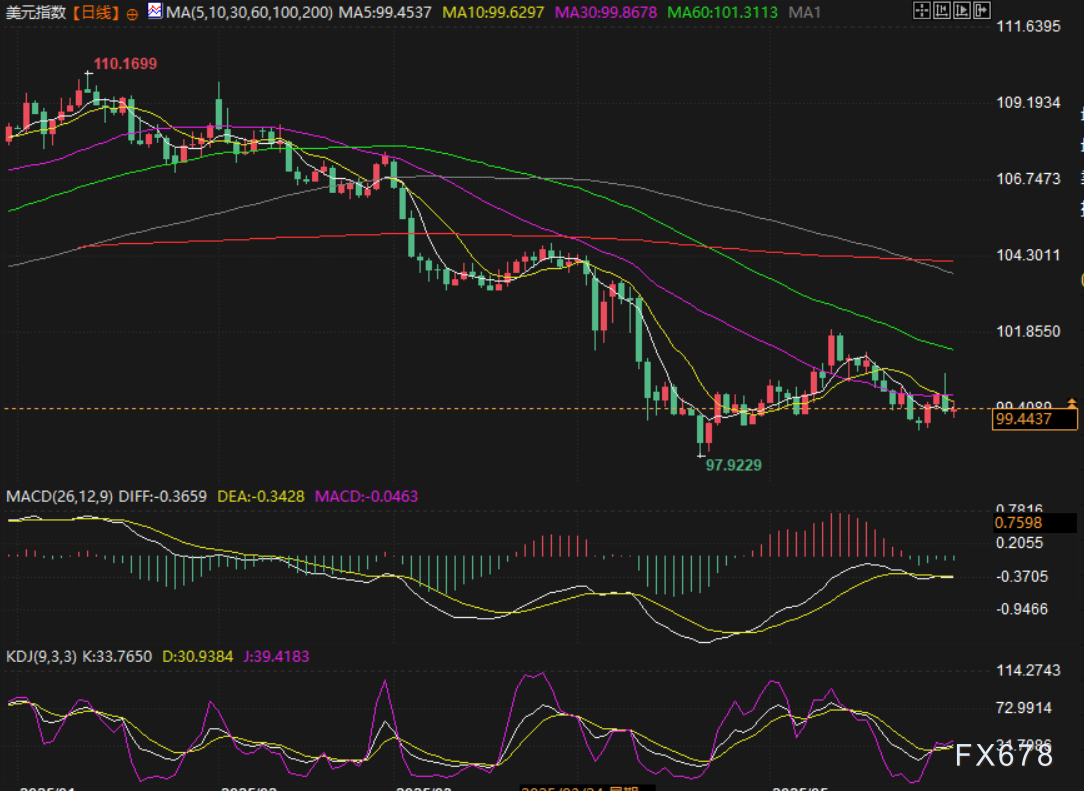Click the FX678 watermark logo
The width and height of the screenshot is (1084, 791).
tap(1002, 756)
